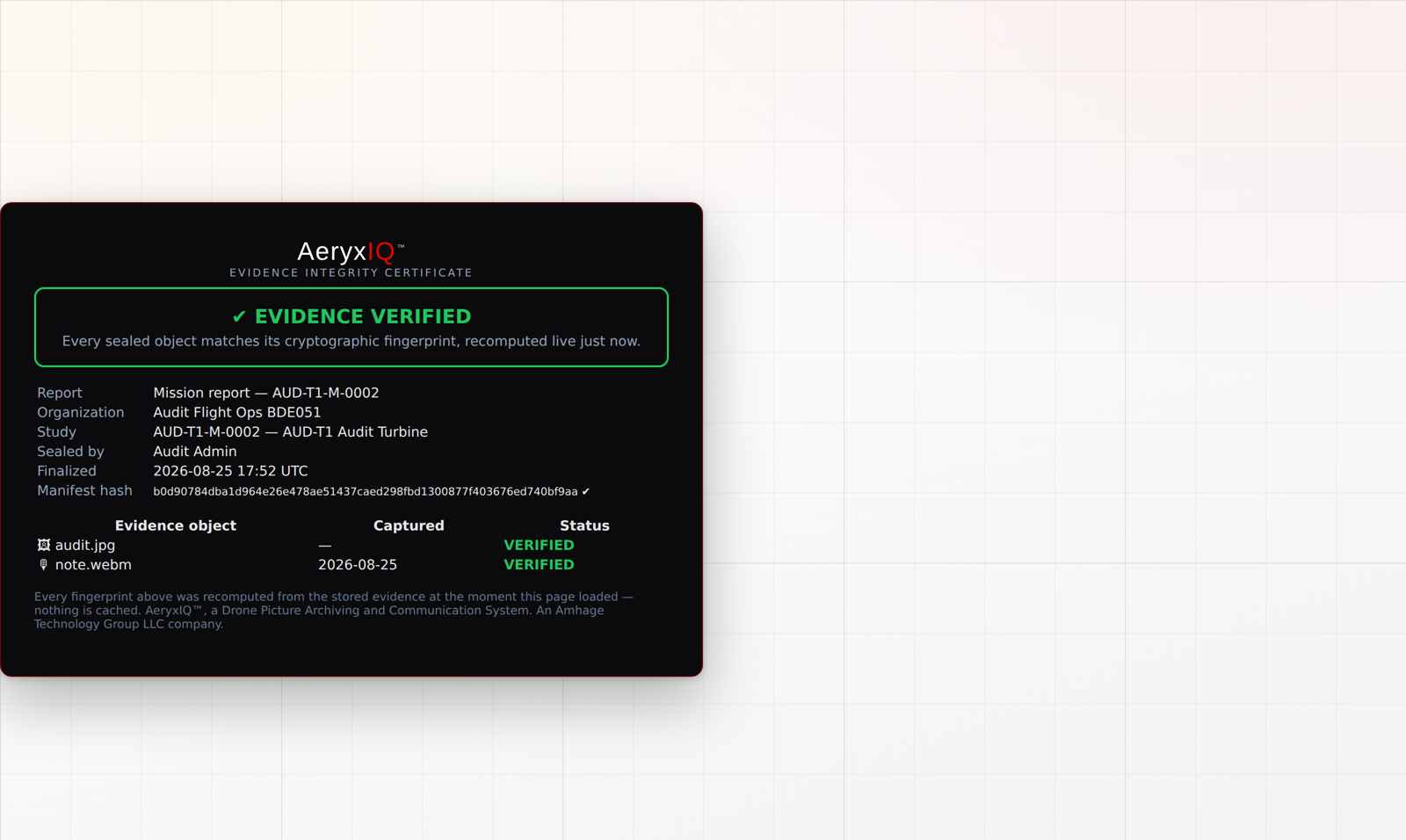This screenshot has width=1406, height=840.
Task: Click note.webm's captured date 2026-08-25
Action: (x=358, y=565)
